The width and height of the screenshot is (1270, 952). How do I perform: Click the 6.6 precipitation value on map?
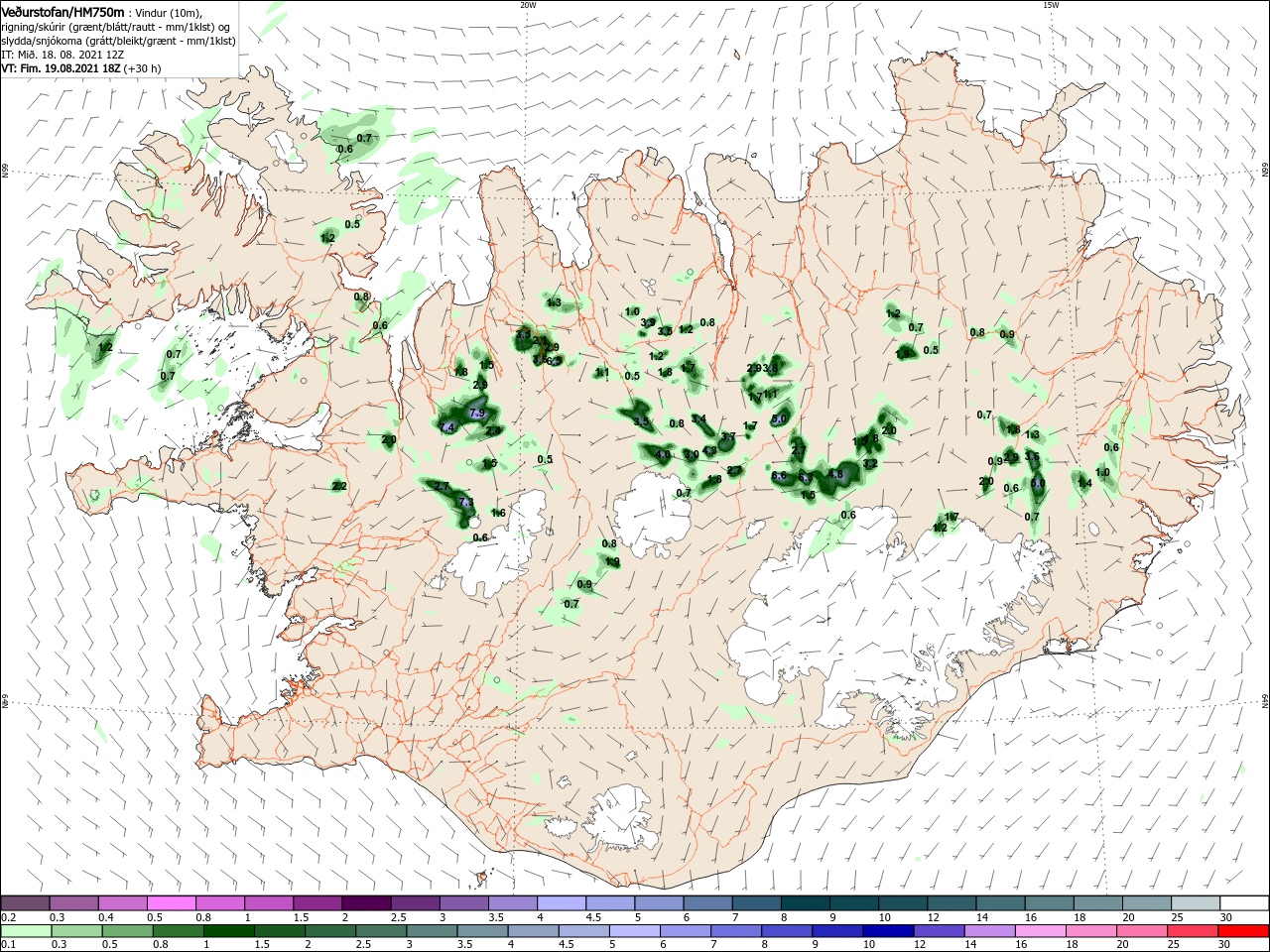click(x=779, y=475)
